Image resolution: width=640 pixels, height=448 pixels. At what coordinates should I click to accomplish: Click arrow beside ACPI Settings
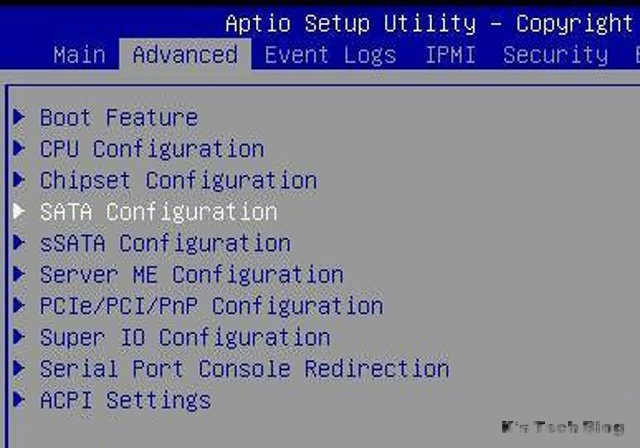tap(19, 400)
